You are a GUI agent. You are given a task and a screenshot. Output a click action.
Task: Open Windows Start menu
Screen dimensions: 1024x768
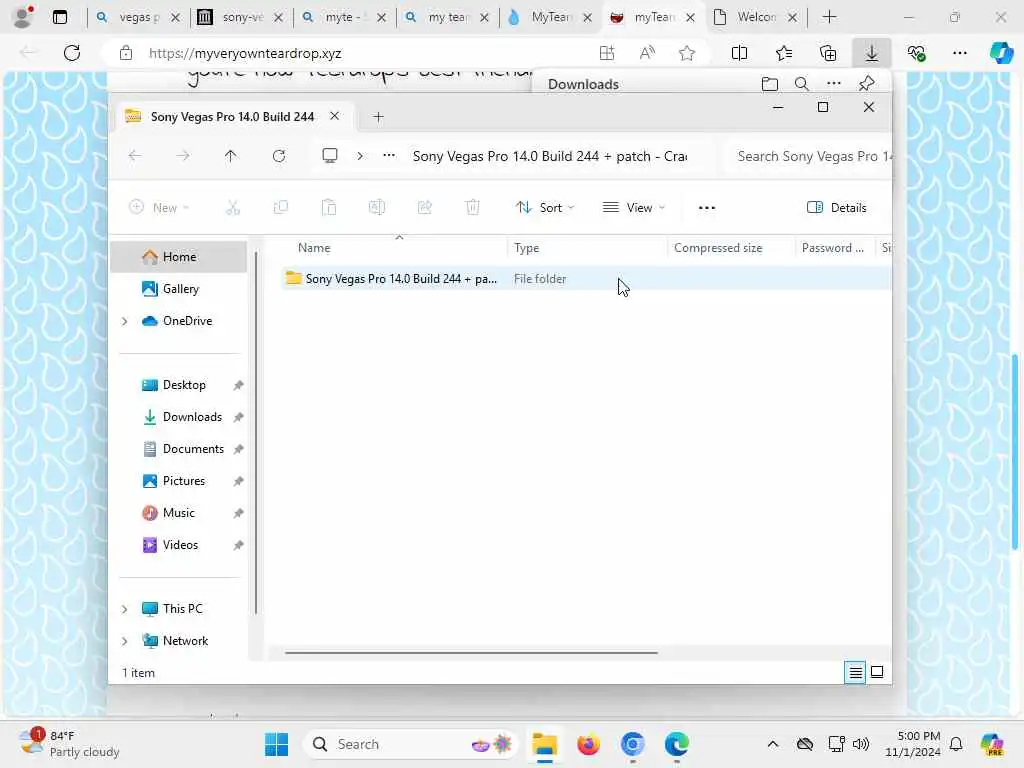pyautogui.click(x=277, y=744)
